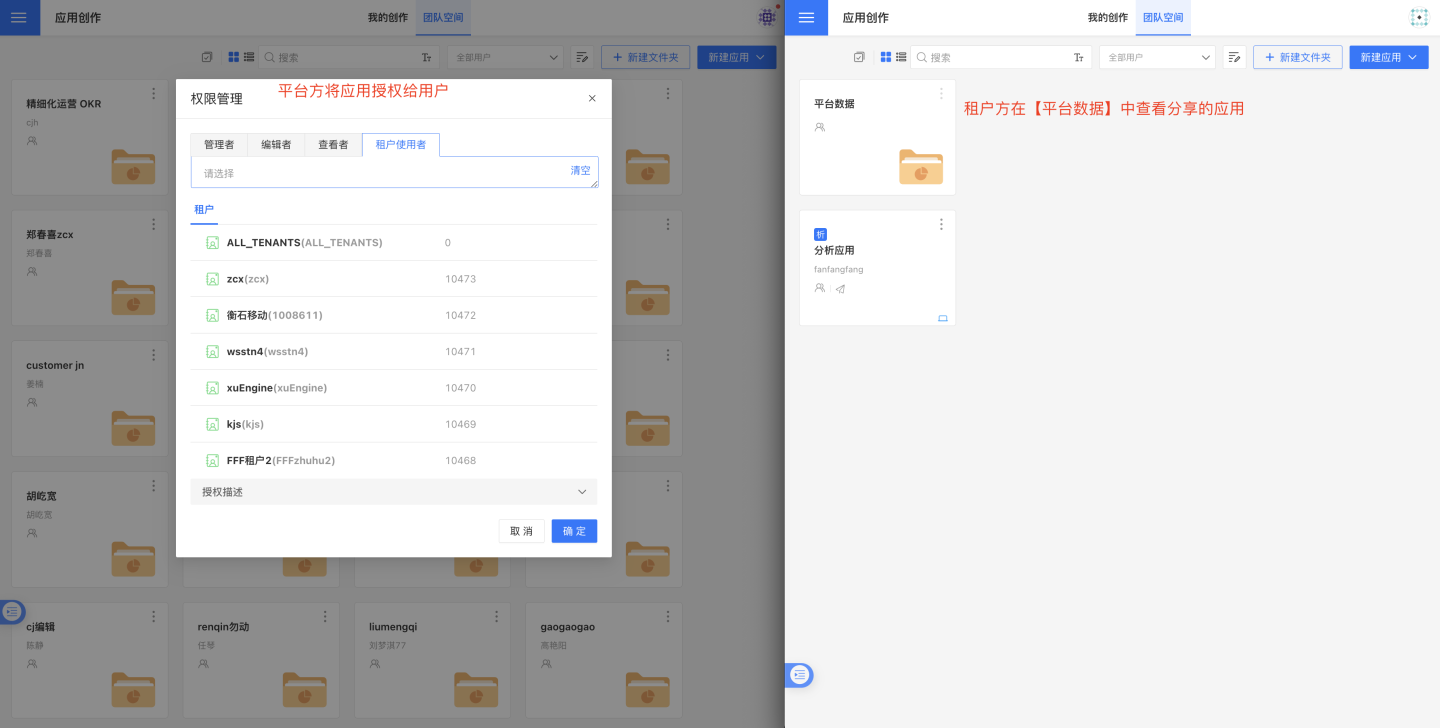Click the text-case icon in the right window's search box
Screen dimensions: 1440x728
(x=1079, y=58)
